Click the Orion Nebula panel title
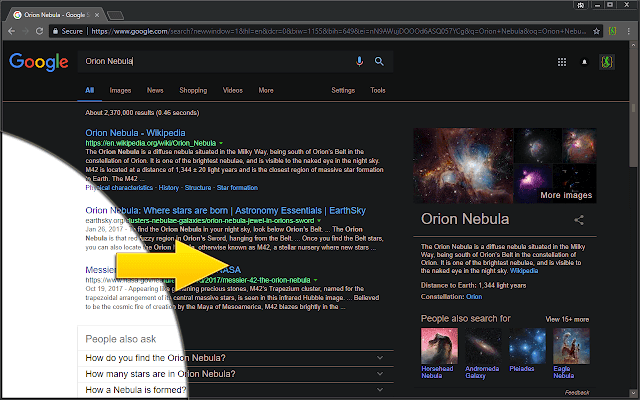Screen dimensions: 640x400 [x=465, y=219]
